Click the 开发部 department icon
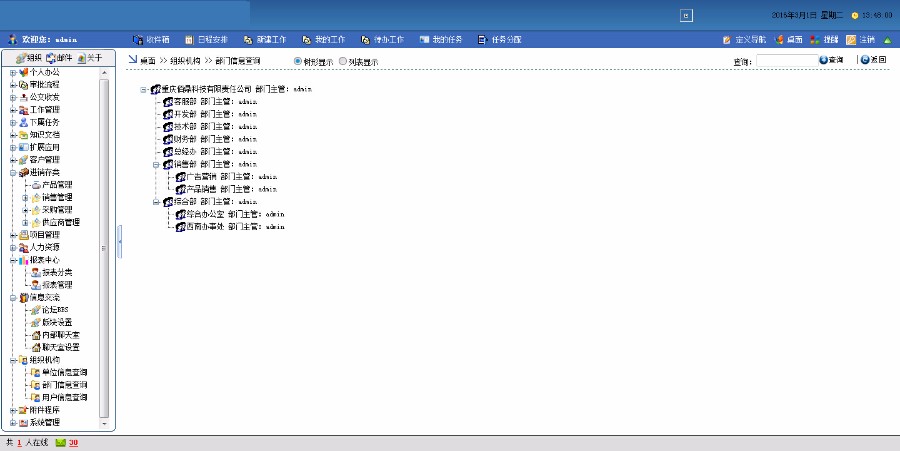The image size is (900, 451). point(168,114)
